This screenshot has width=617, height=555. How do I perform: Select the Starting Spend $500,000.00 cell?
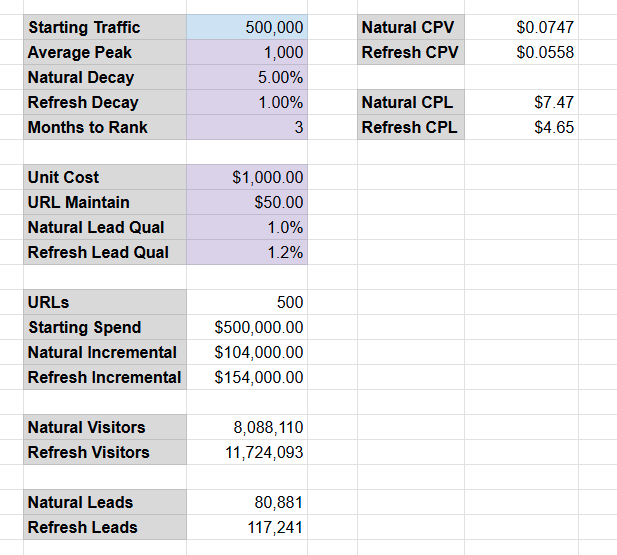click(x=247, y=328)
